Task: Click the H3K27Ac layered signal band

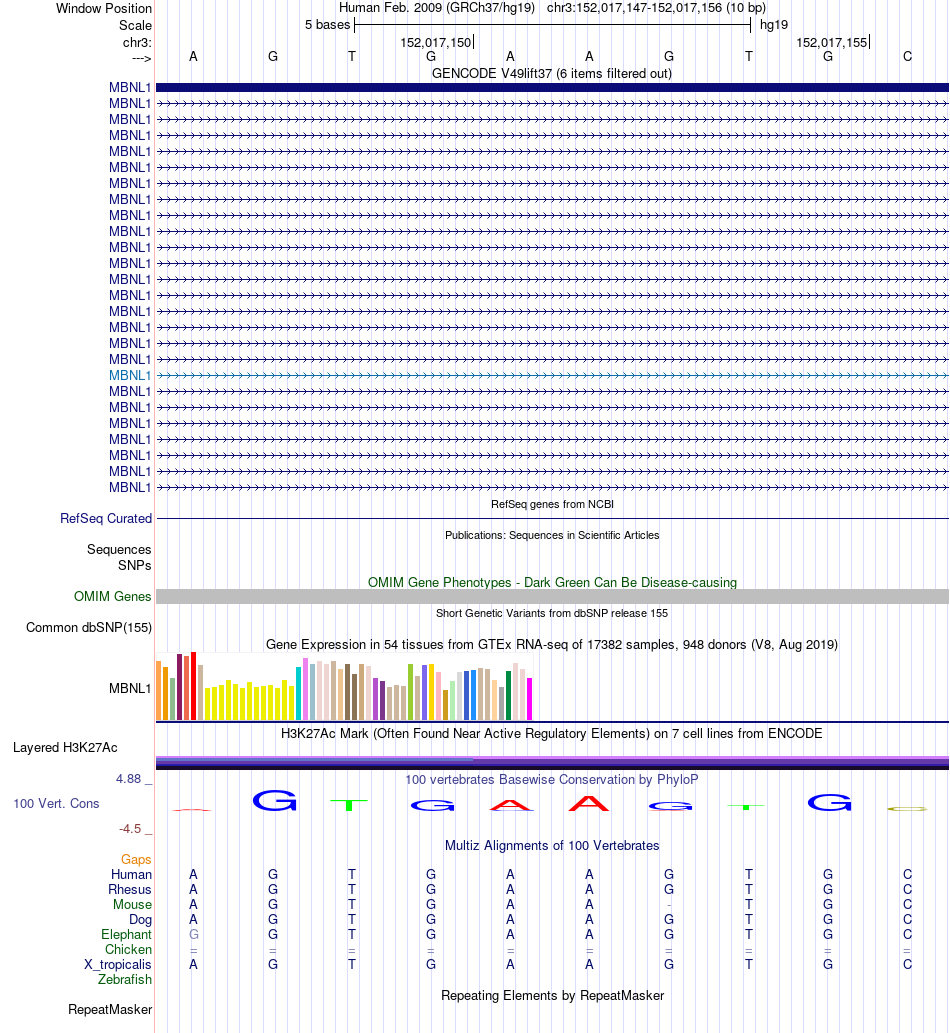Action: (552, 763)
